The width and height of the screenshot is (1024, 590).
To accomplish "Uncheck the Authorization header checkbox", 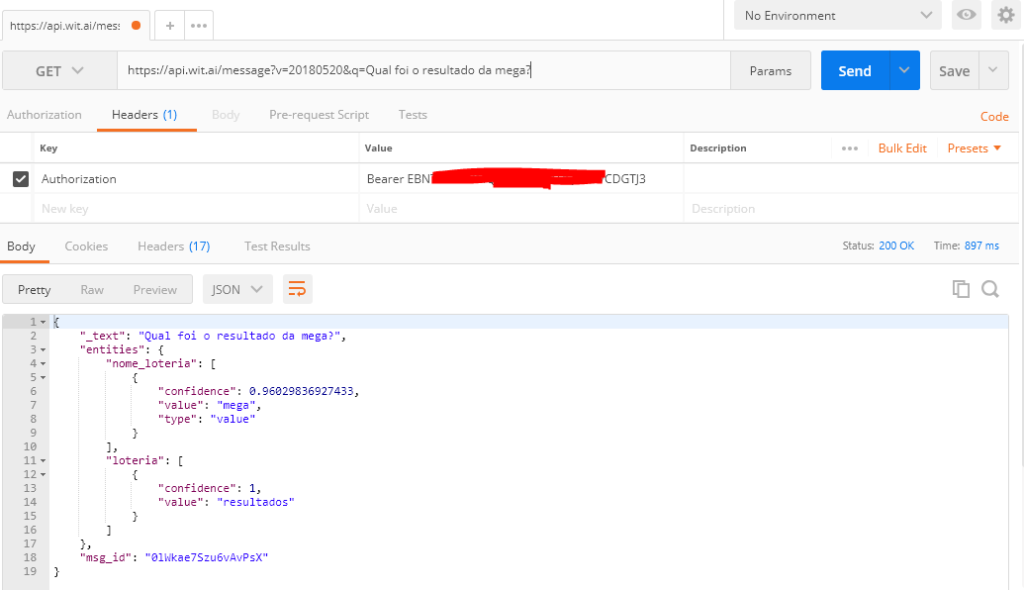I will tap(20, 179).
